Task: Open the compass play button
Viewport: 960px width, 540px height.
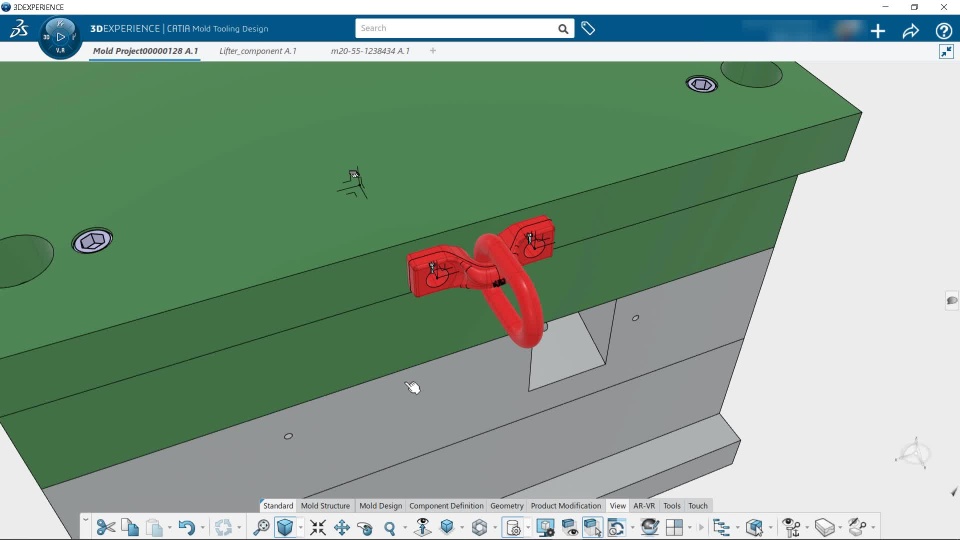Action: click(60, 37)
